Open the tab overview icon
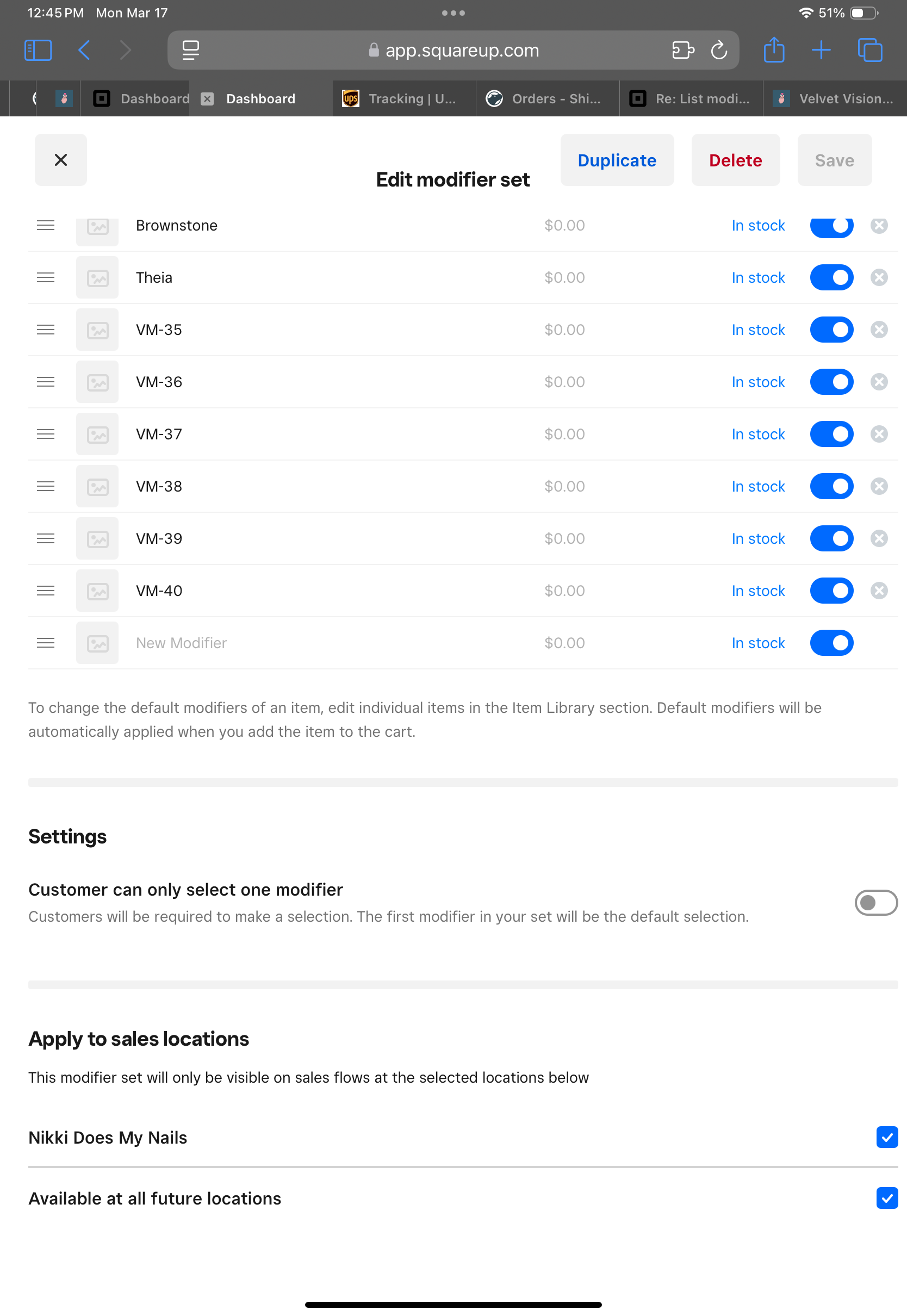 pyautogui.click(x=869, y=50)
